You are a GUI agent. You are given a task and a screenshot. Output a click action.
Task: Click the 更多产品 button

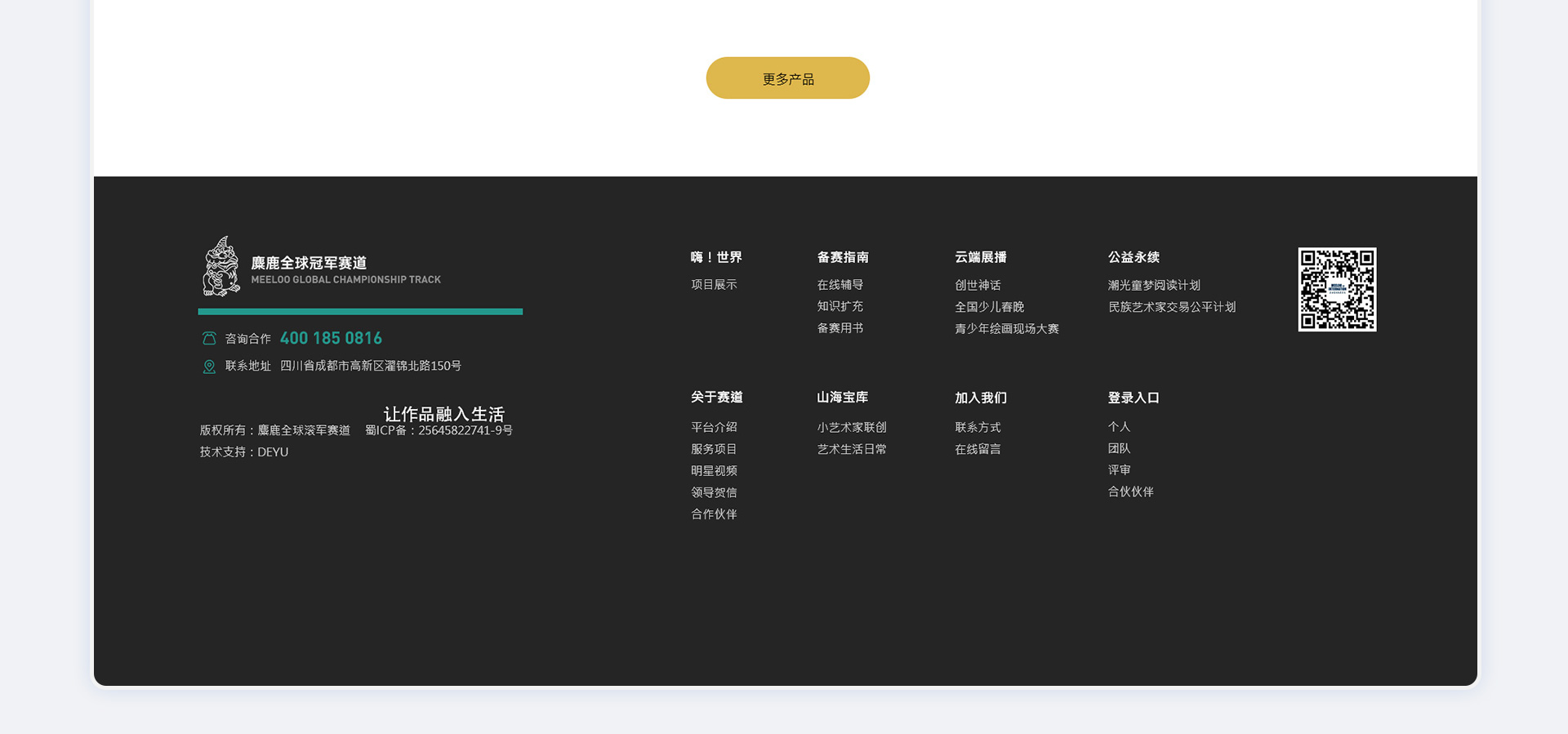pos(787,78)
